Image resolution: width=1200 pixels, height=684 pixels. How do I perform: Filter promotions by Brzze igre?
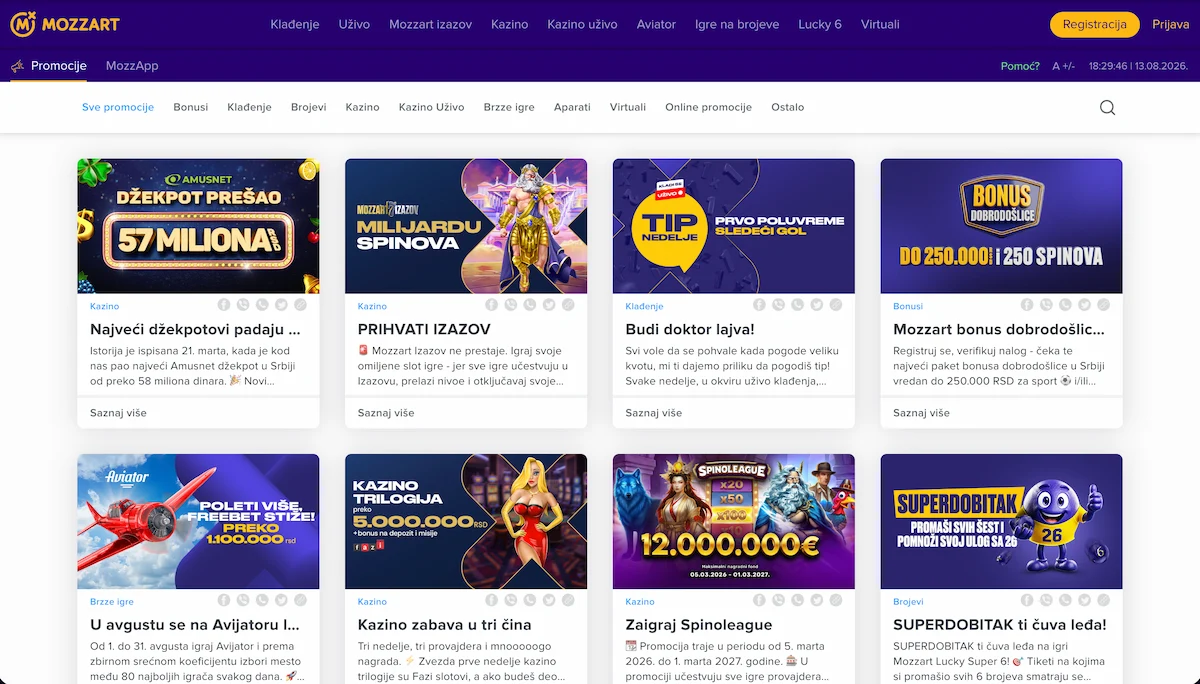(x=509, y=107)
